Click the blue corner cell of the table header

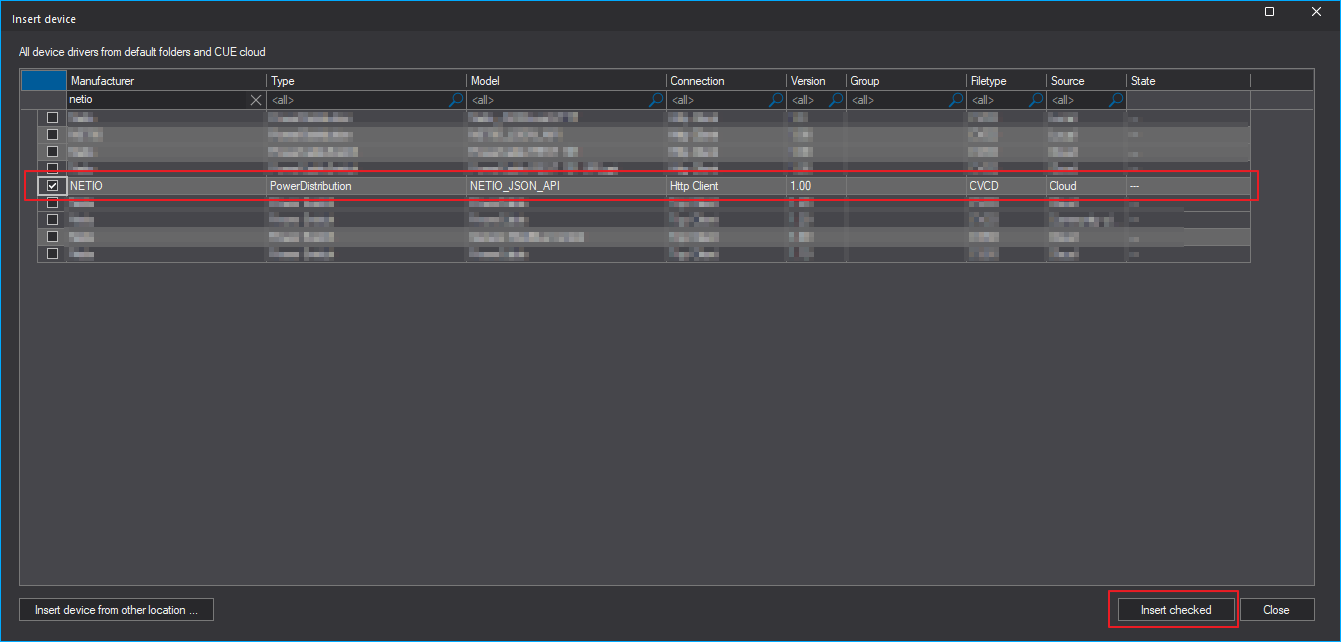pyautogui.click(x=44, y=81)
